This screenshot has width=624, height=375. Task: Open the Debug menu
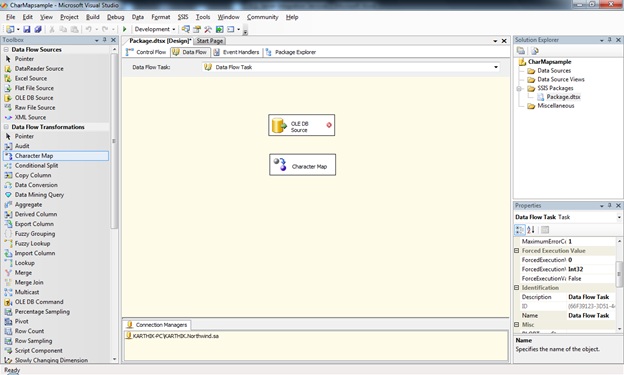pyautogui.click(x=115, y=17)
